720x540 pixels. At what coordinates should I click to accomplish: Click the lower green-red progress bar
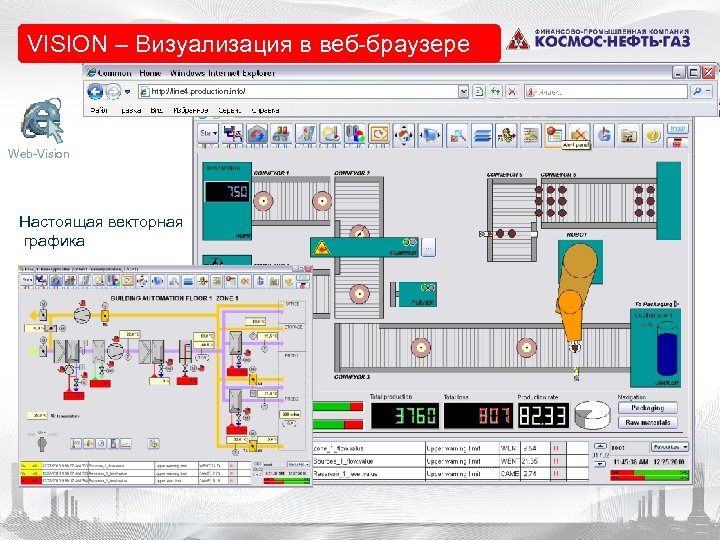tap(338, 424)
